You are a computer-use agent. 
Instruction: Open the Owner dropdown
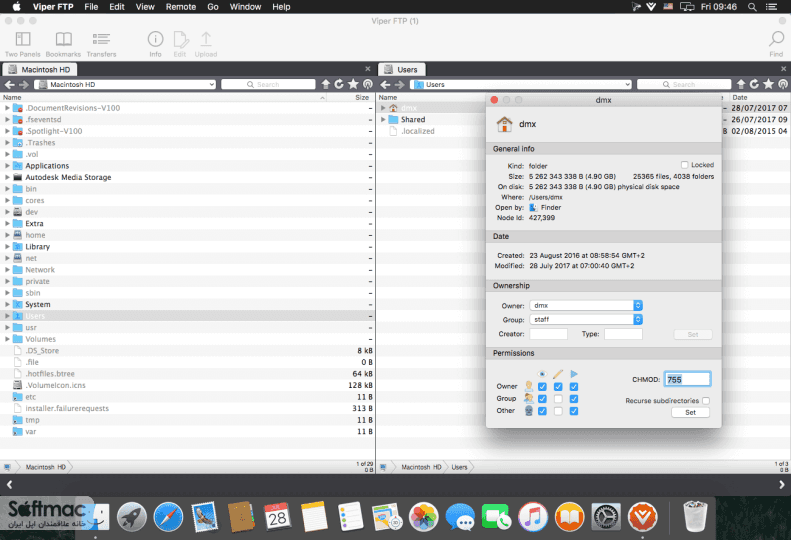click(x=586, y=305)
